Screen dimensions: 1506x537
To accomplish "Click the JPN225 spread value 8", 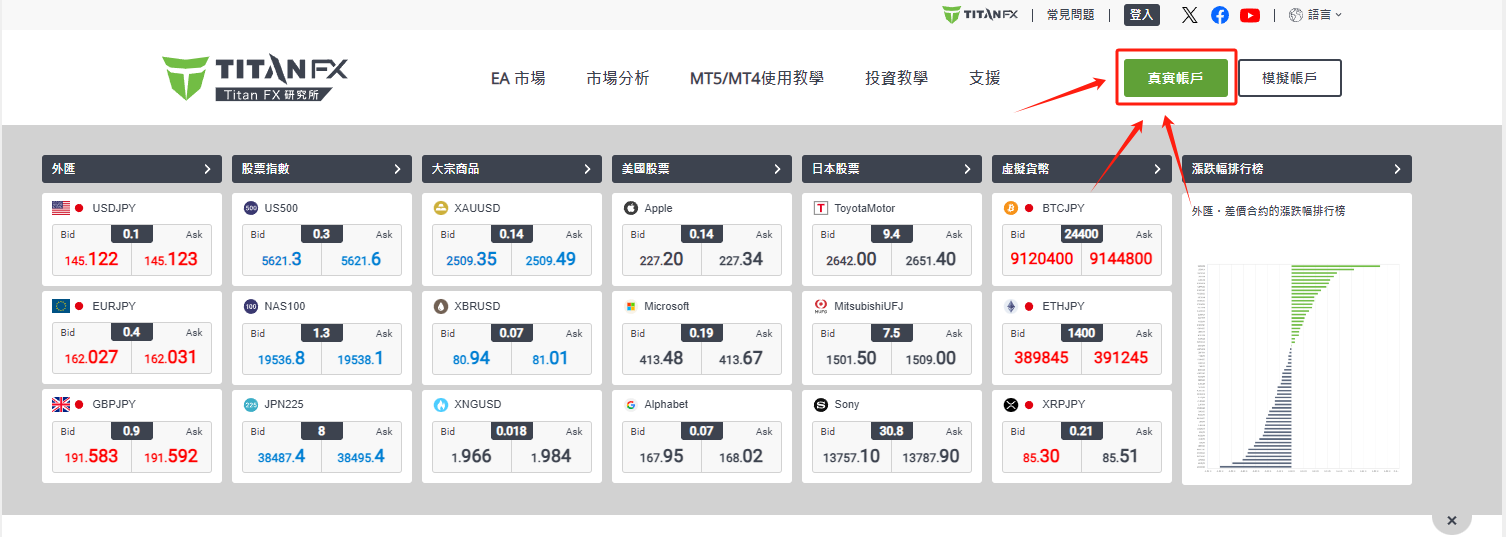I will (322, 431).
